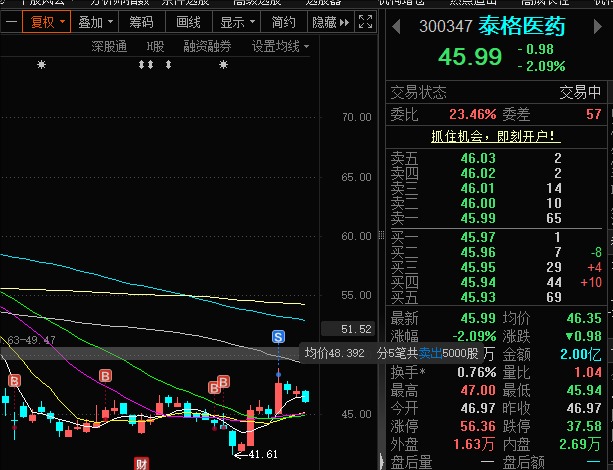Open the 叠加 overlay dropdown

(x=95, y=22)
